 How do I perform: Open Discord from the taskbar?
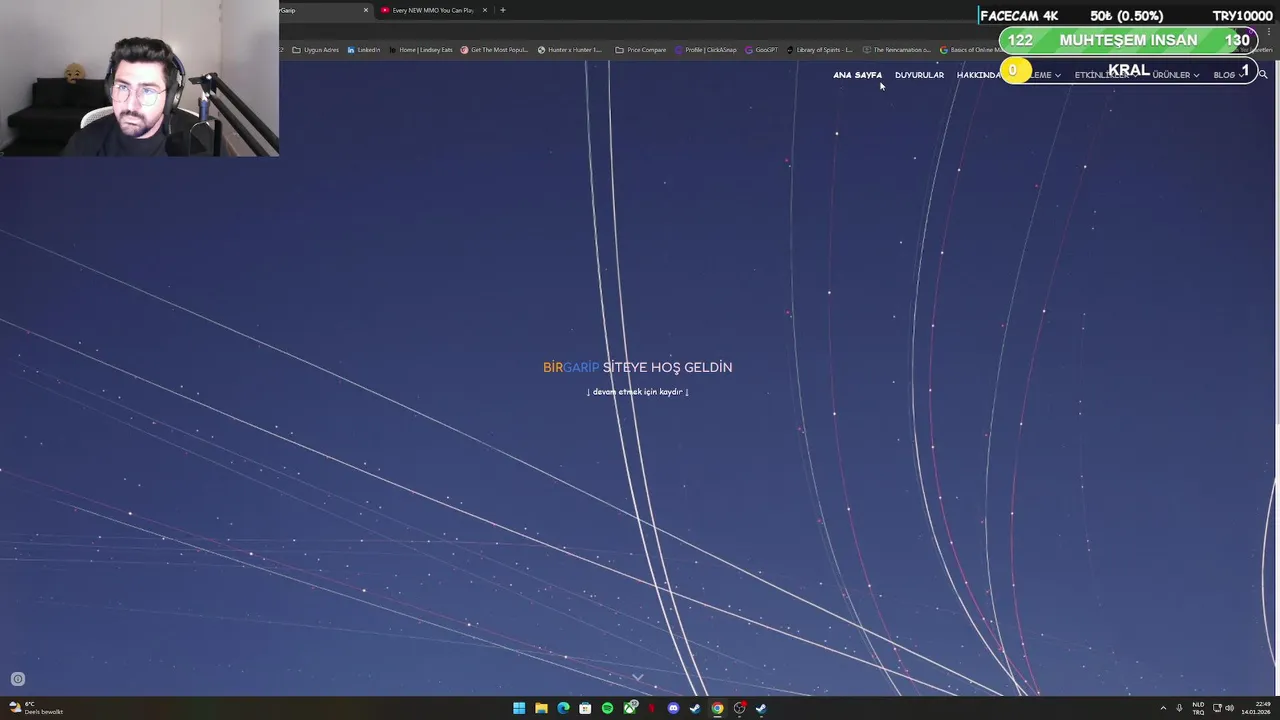coord(673,708)
